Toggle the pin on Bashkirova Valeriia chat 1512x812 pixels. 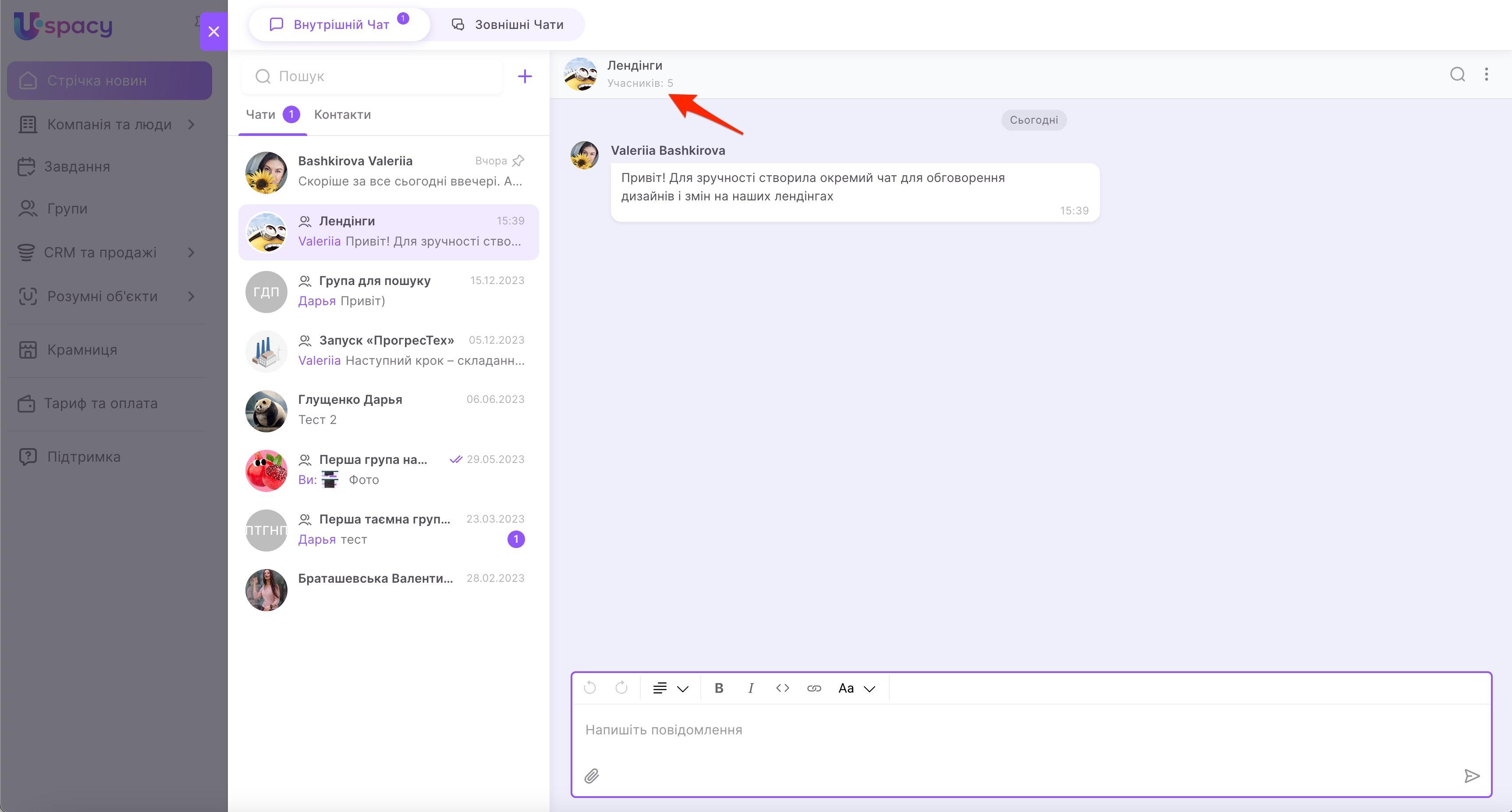pos(518,160)
